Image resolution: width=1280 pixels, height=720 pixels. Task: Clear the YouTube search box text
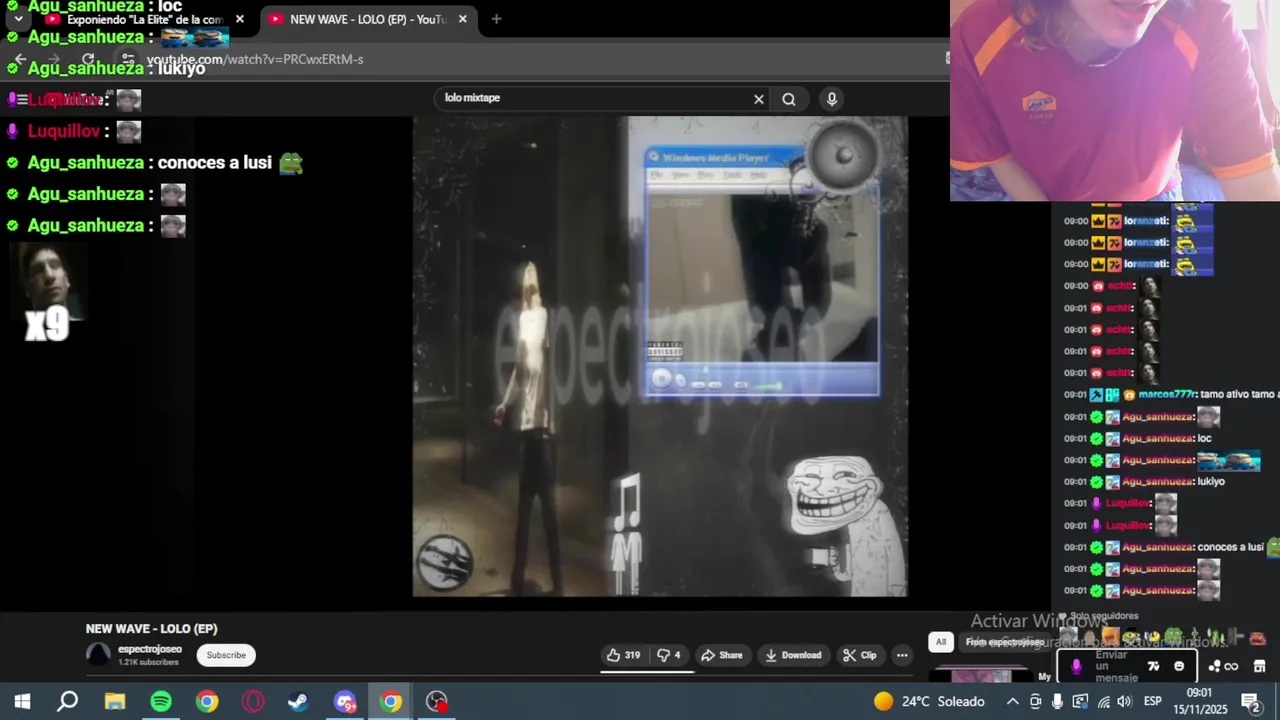pyautogui.click(x=759, y=99)
